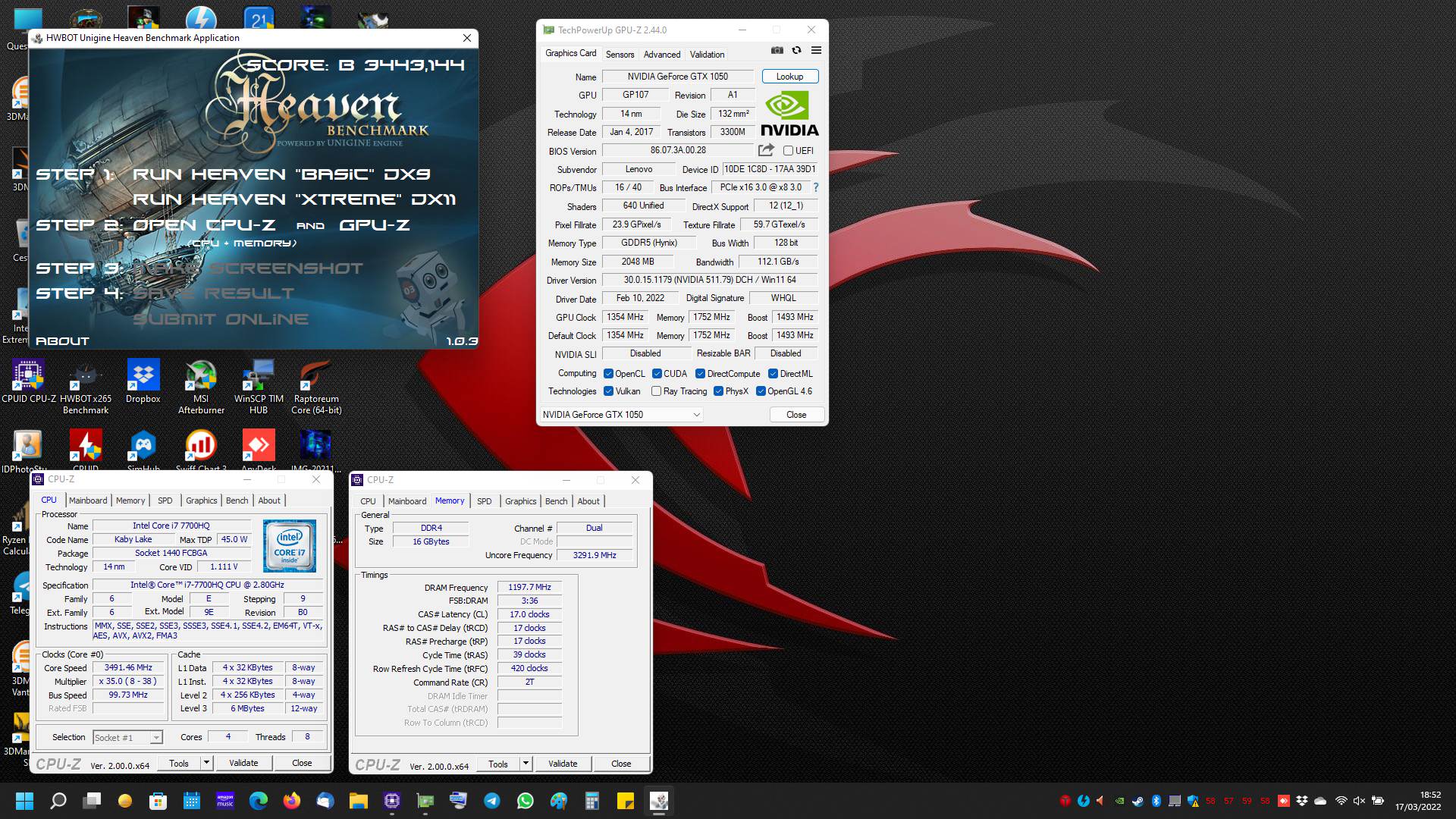Open CPUID CPU-Z desktop shortcut

29,381
